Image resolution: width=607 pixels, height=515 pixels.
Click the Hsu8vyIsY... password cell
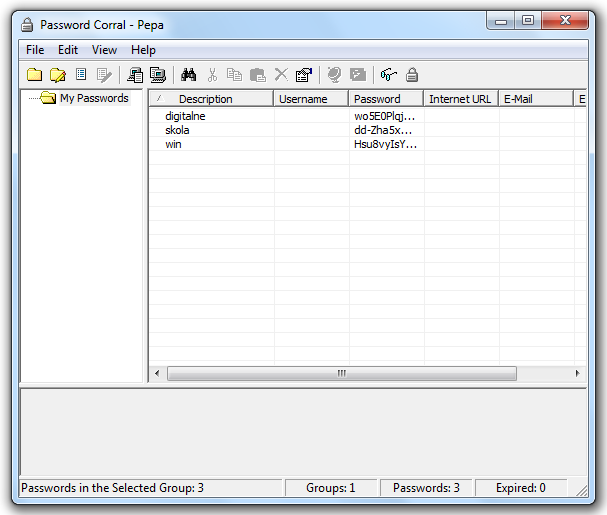[x=385, y=144]
